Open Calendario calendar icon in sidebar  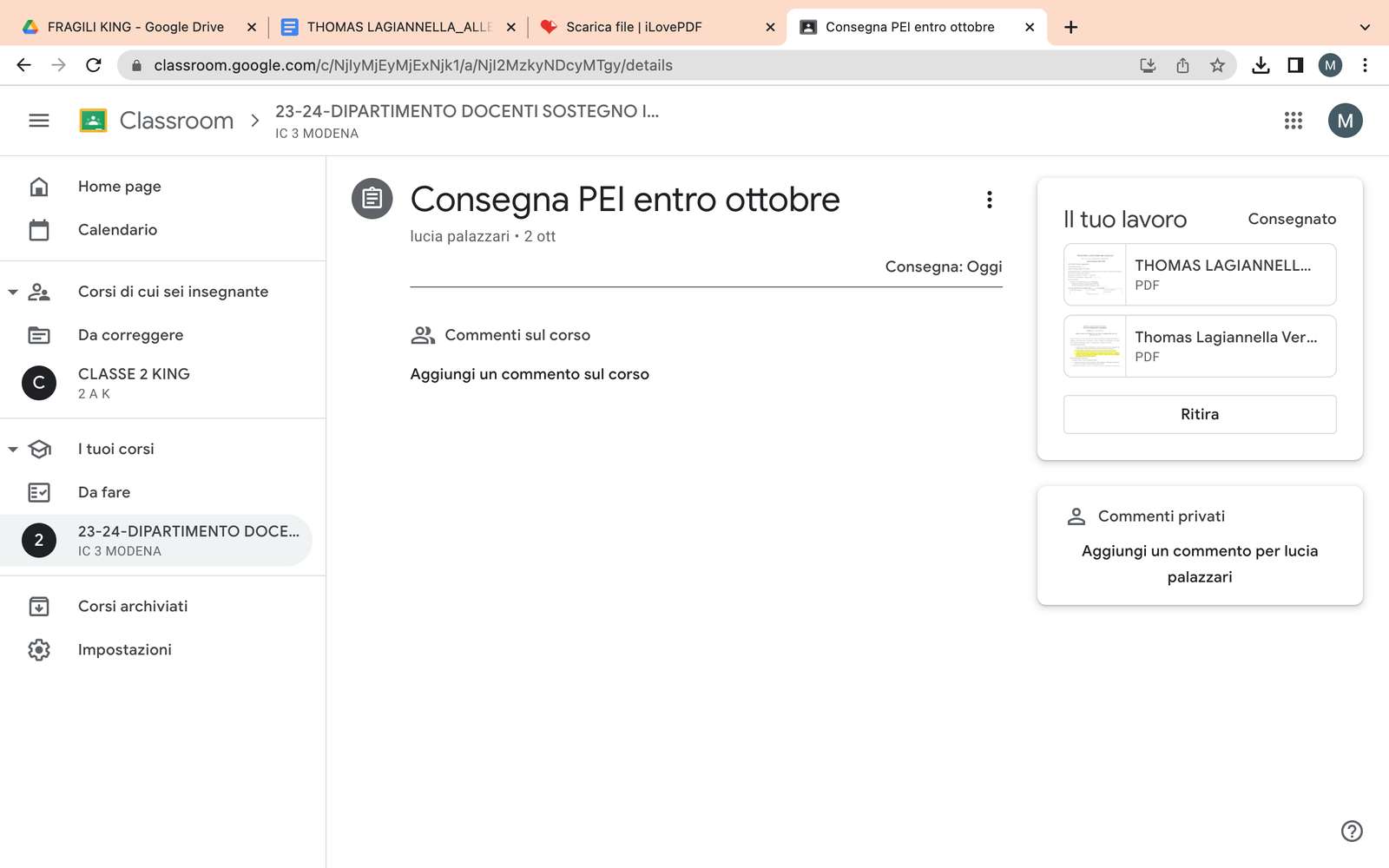pos(39,230)
